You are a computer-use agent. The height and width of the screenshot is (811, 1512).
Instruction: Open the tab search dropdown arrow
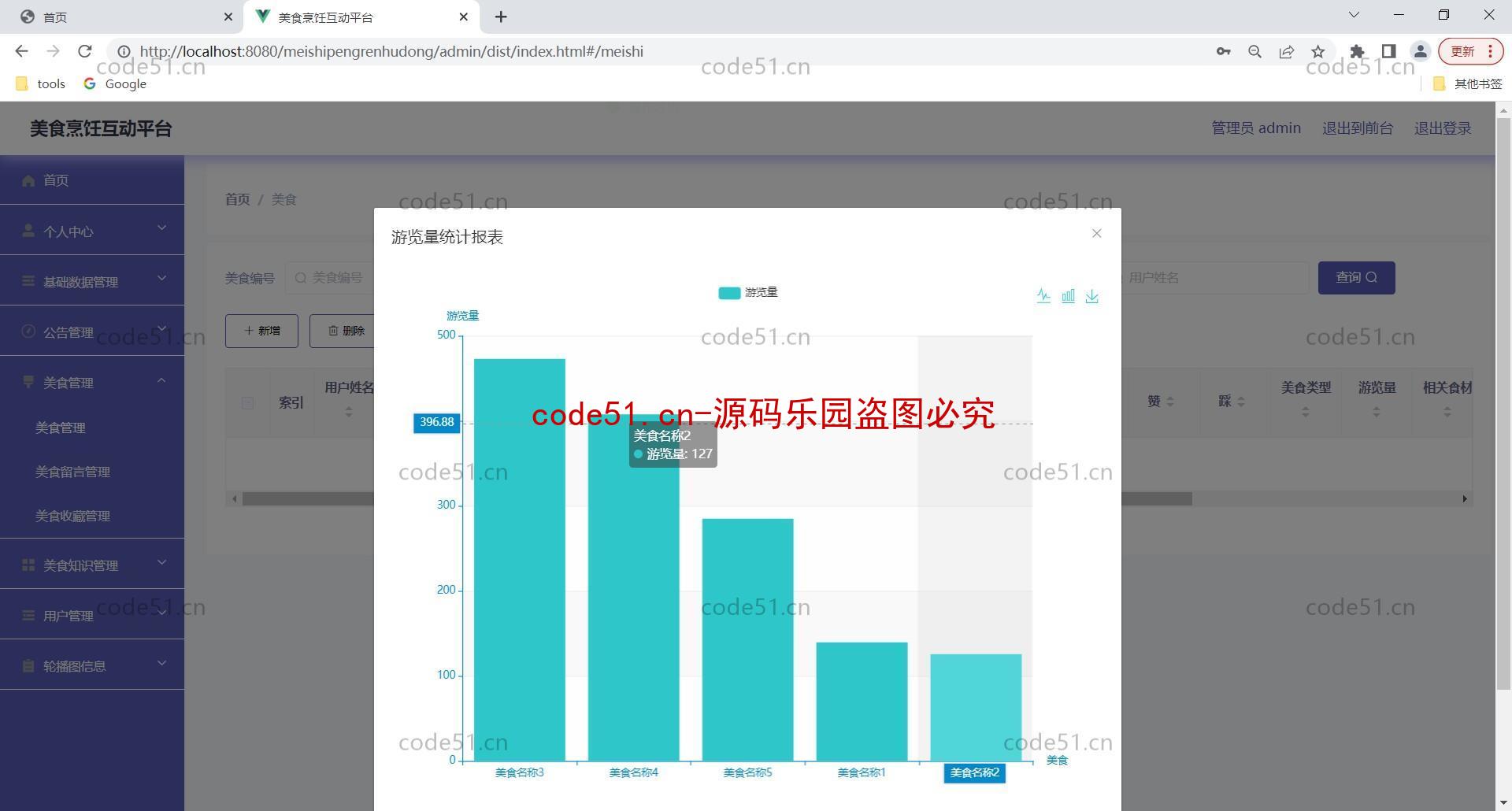click(1354, 15)
